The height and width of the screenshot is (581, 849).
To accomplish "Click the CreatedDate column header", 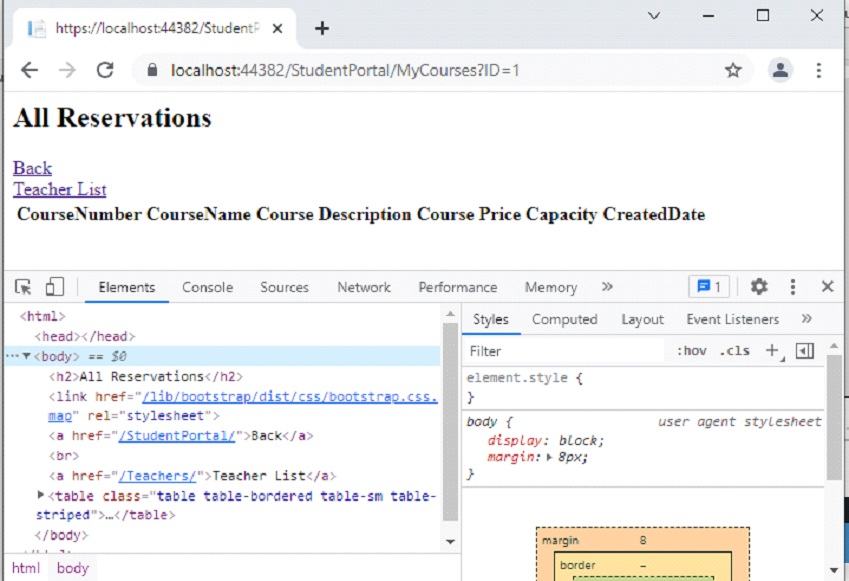I will click(654, 214).
